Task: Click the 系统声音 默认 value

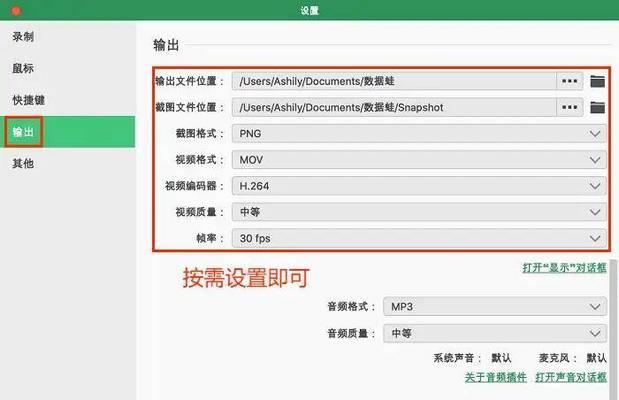Action: [501, 358]
